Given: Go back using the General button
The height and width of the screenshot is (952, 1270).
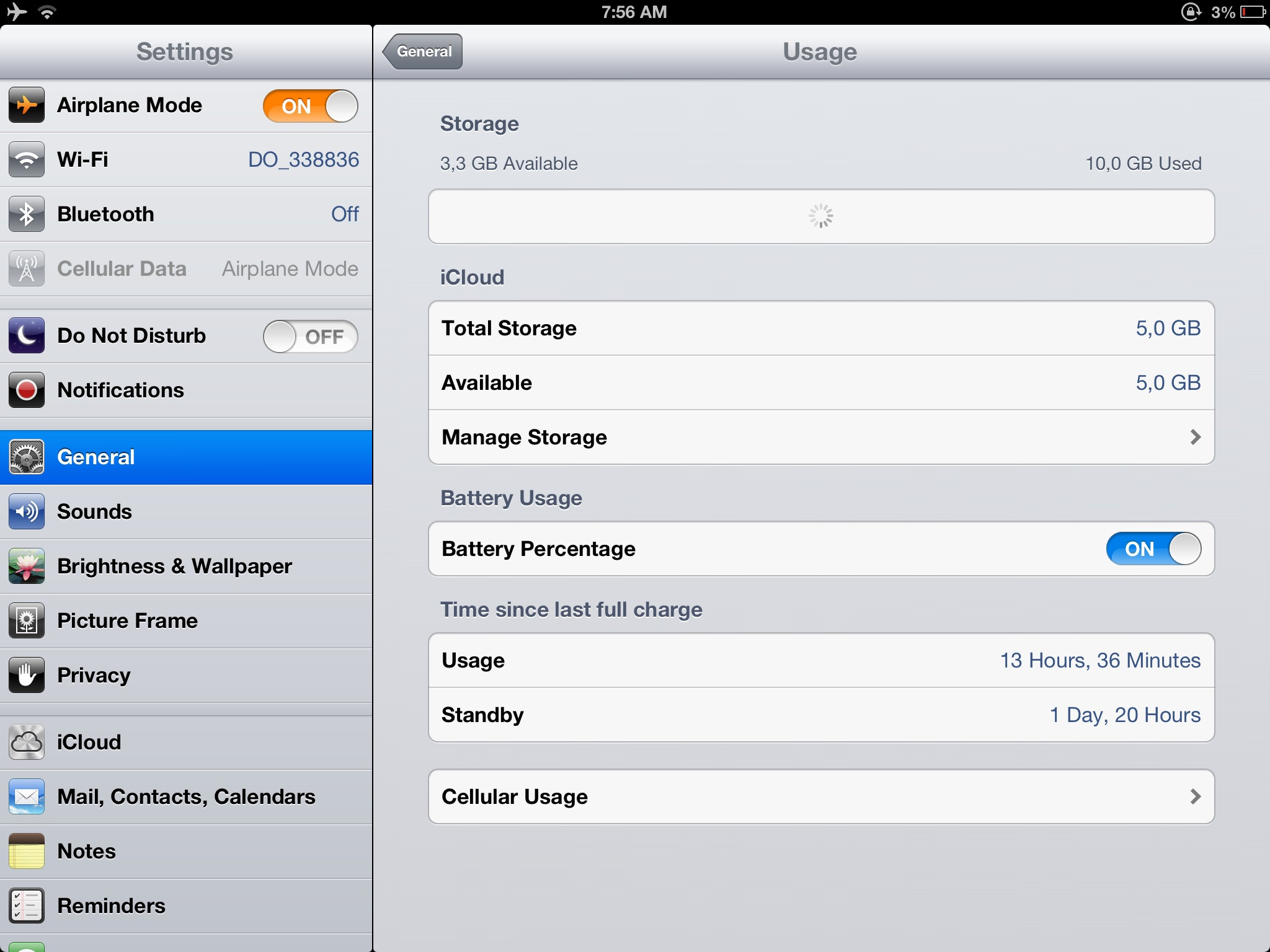Looking at the screenshot, I should pos(423,51).
